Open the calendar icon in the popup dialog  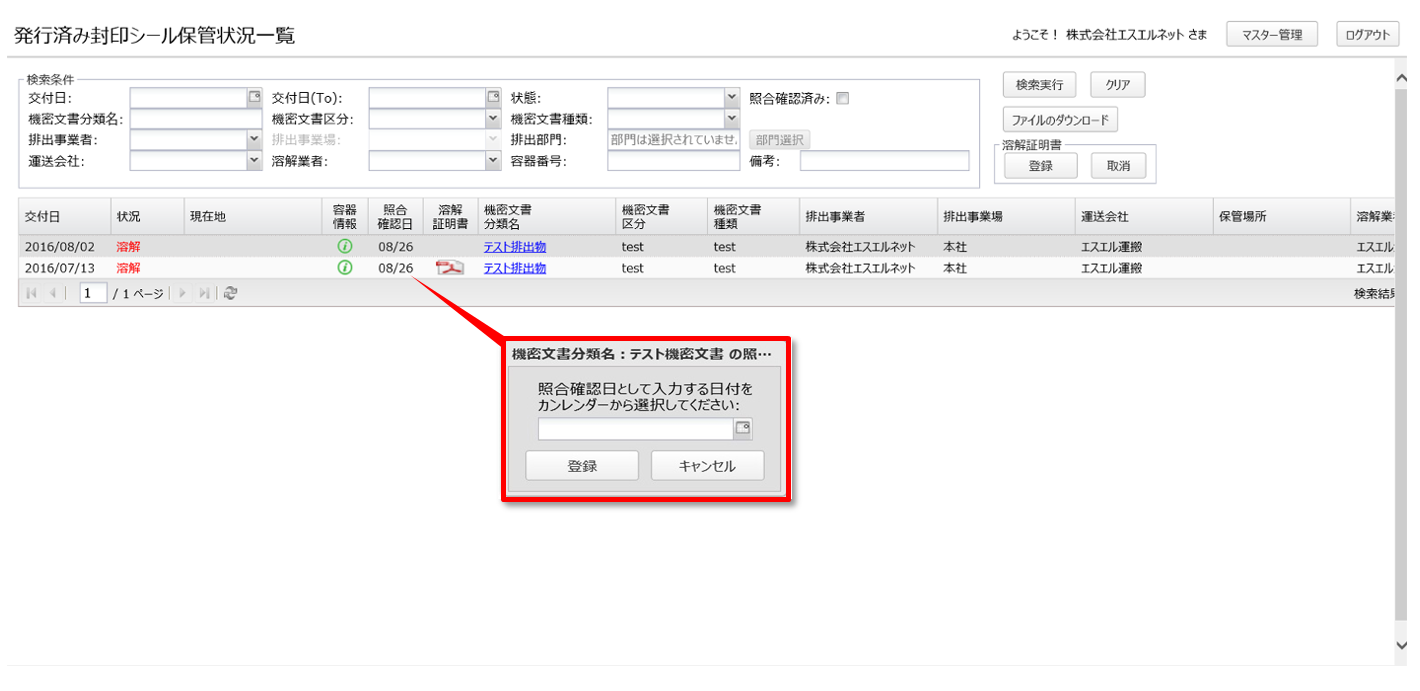pos(743,429)
